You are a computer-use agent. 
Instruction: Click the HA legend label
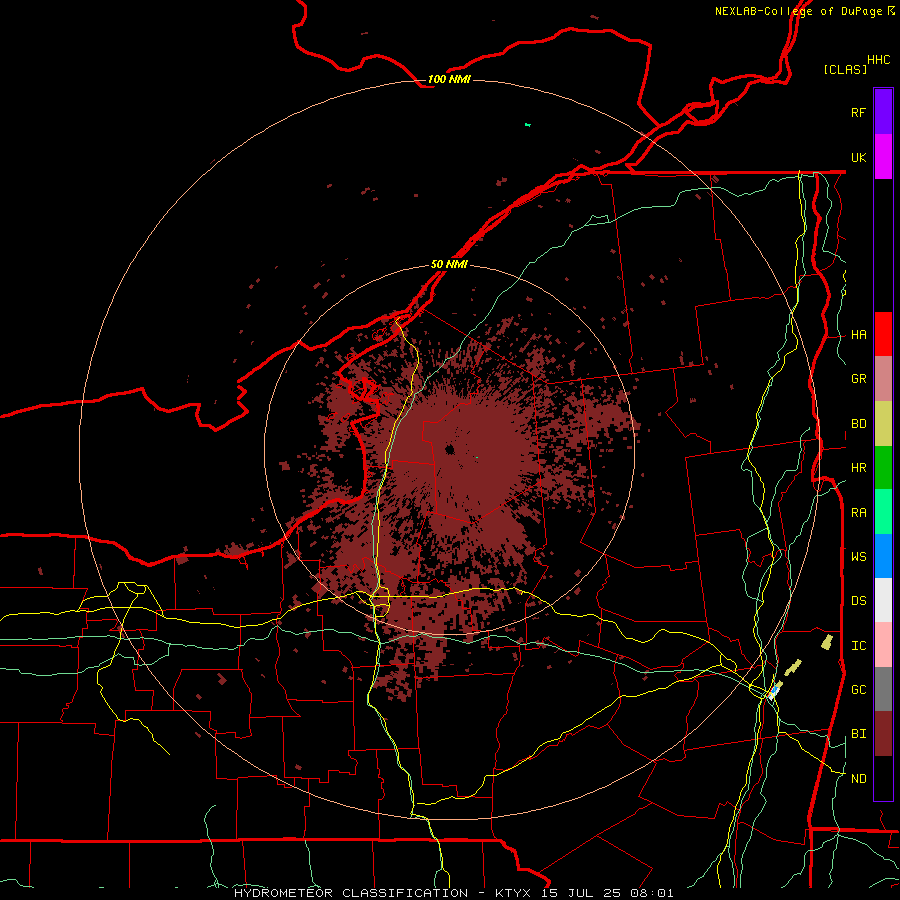point(858,334)
